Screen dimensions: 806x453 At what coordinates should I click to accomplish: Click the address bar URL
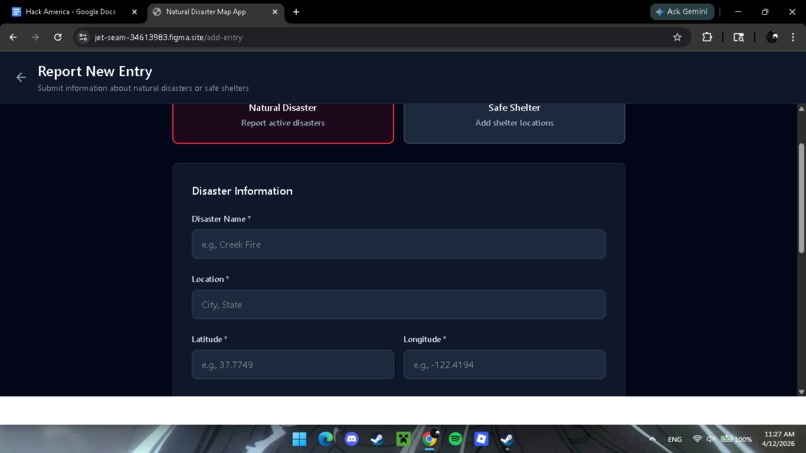click(168, 37)
